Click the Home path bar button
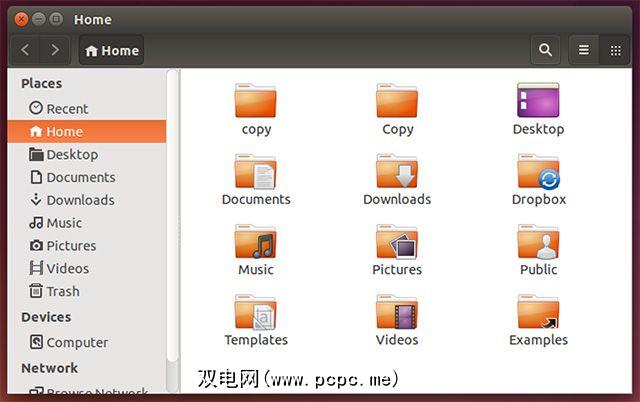Image resolution: width=640 pixels, height=402 pixels. tap(111, 50)
